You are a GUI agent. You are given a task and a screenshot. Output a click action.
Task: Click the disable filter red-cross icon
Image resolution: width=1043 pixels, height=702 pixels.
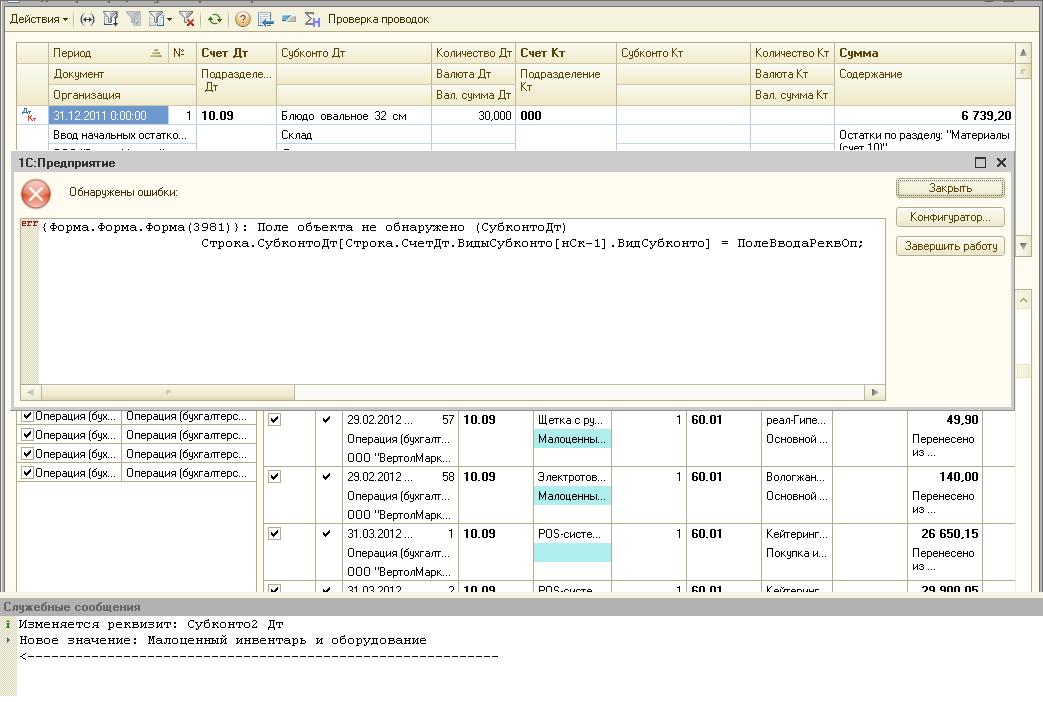187,19
